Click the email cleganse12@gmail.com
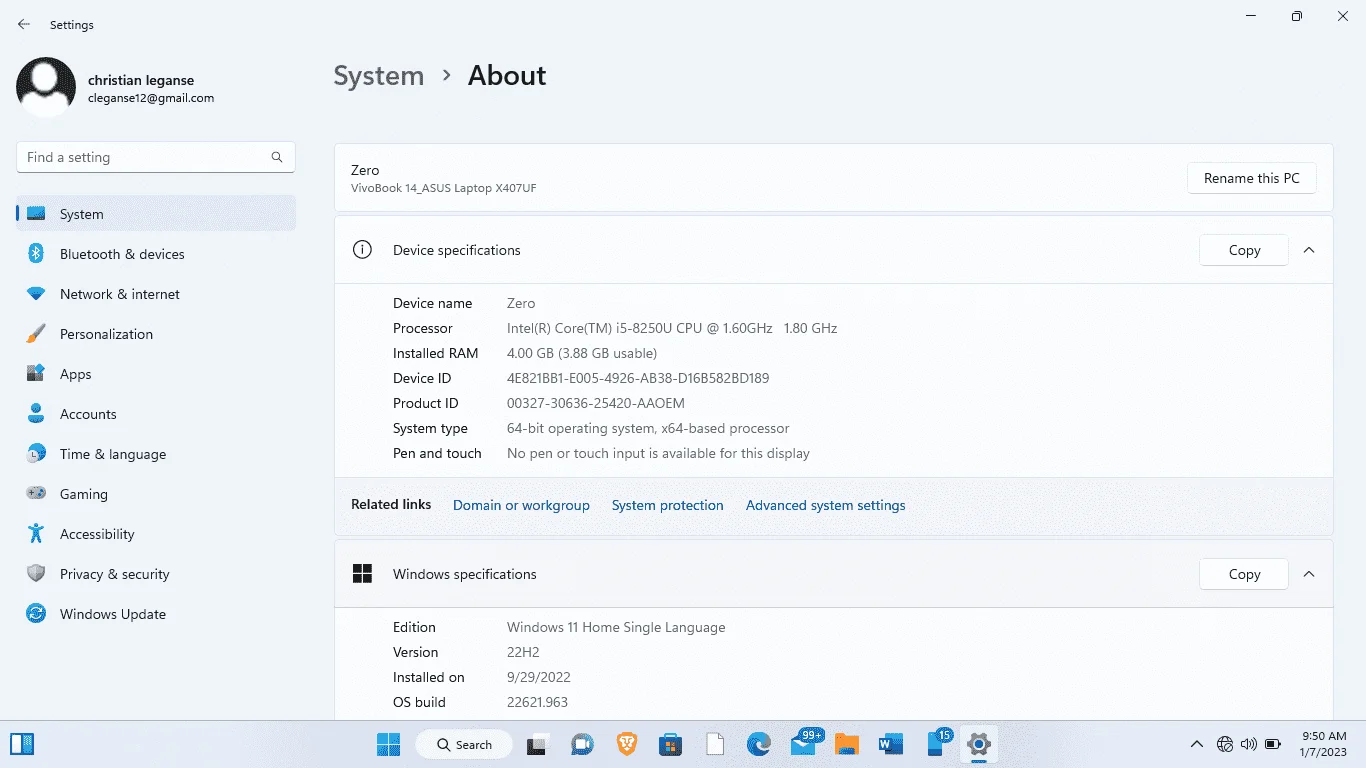The image size is (1366, 768). (x=151, y=98)
